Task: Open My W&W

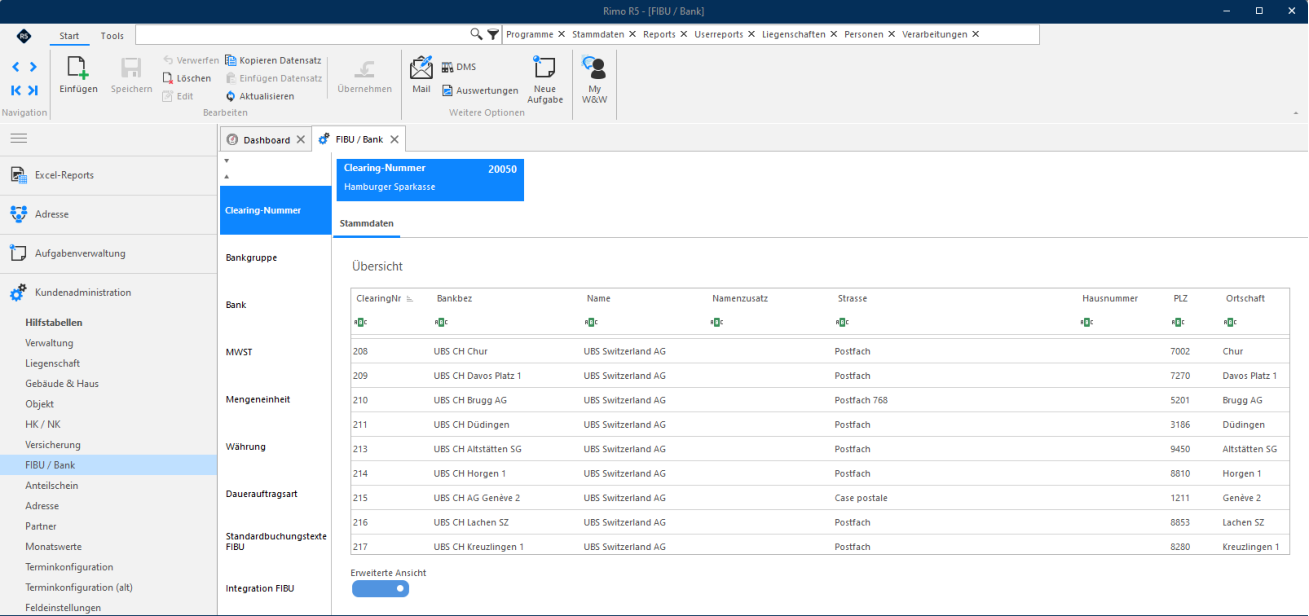Action: click(x=594, y=79)
